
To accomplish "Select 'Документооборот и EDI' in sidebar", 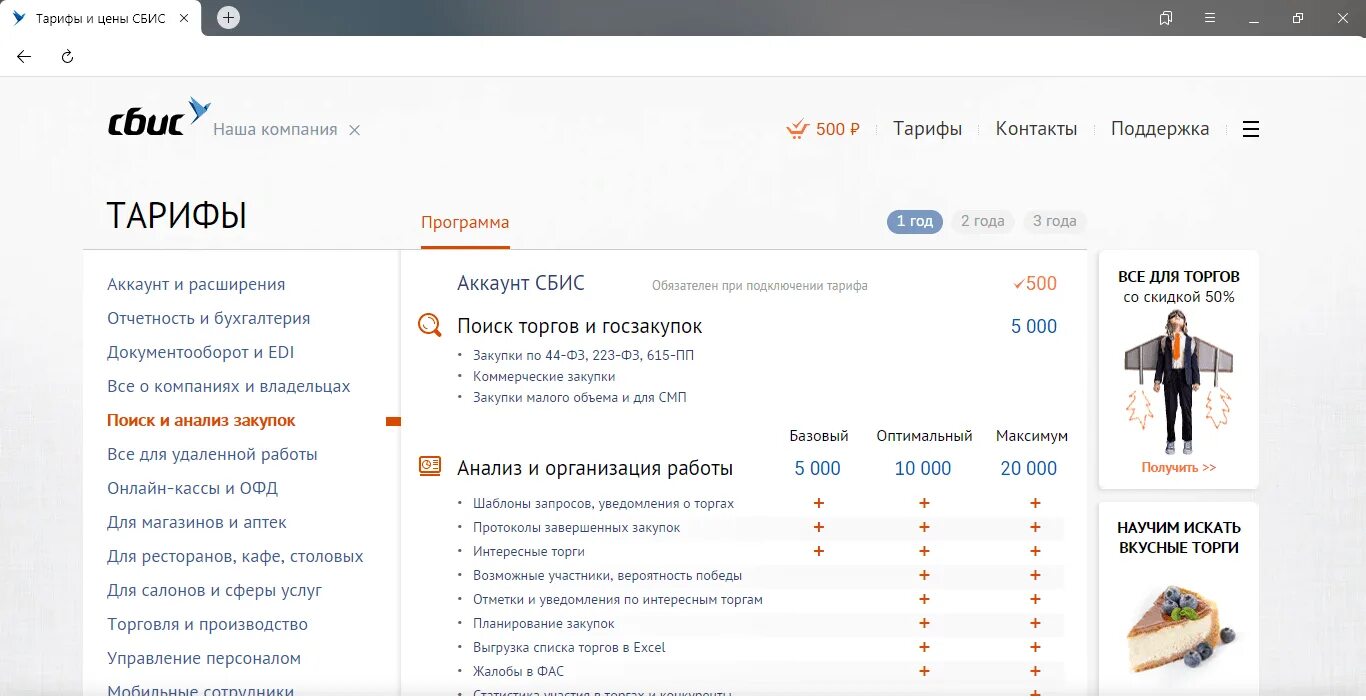I will click(200, 353).
